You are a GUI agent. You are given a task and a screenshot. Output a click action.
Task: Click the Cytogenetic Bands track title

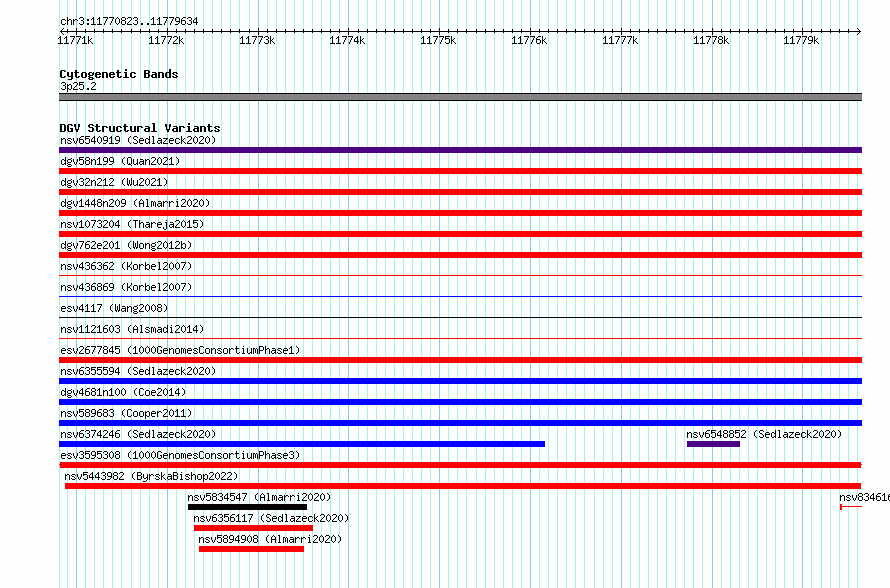point(119,74)
